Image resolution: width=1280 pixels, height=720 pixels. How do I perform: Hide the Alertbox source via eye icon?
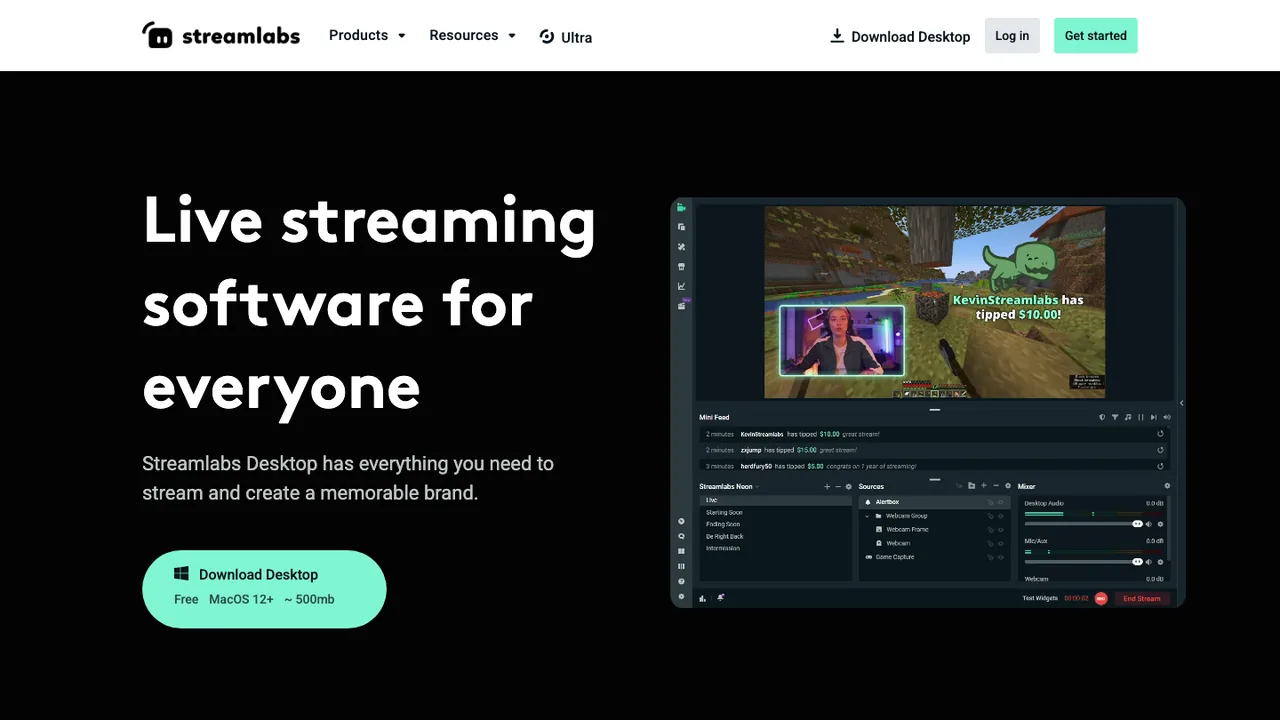tap(1001, 502)
